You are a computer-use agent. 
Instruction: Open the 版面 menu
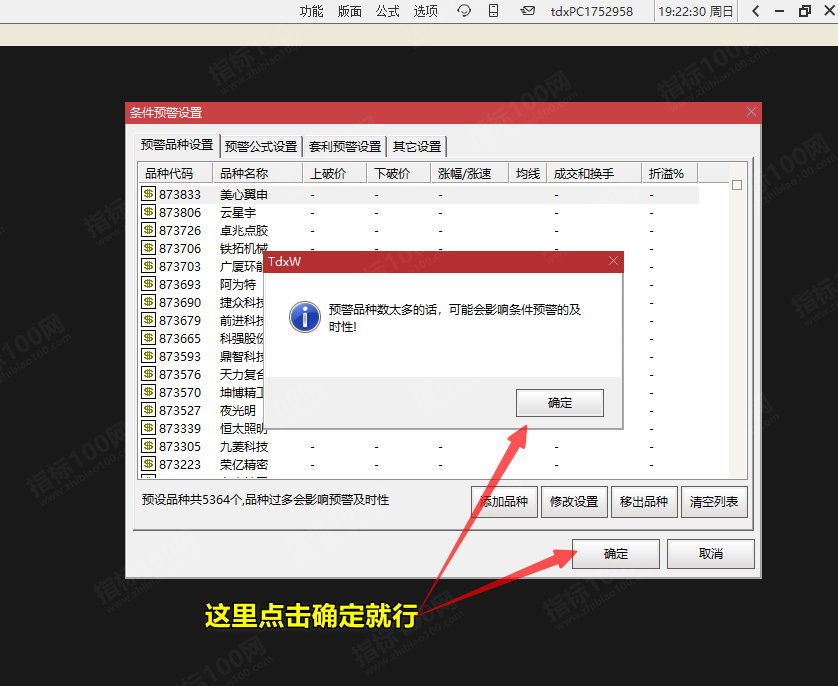click(x=350, y=11)
